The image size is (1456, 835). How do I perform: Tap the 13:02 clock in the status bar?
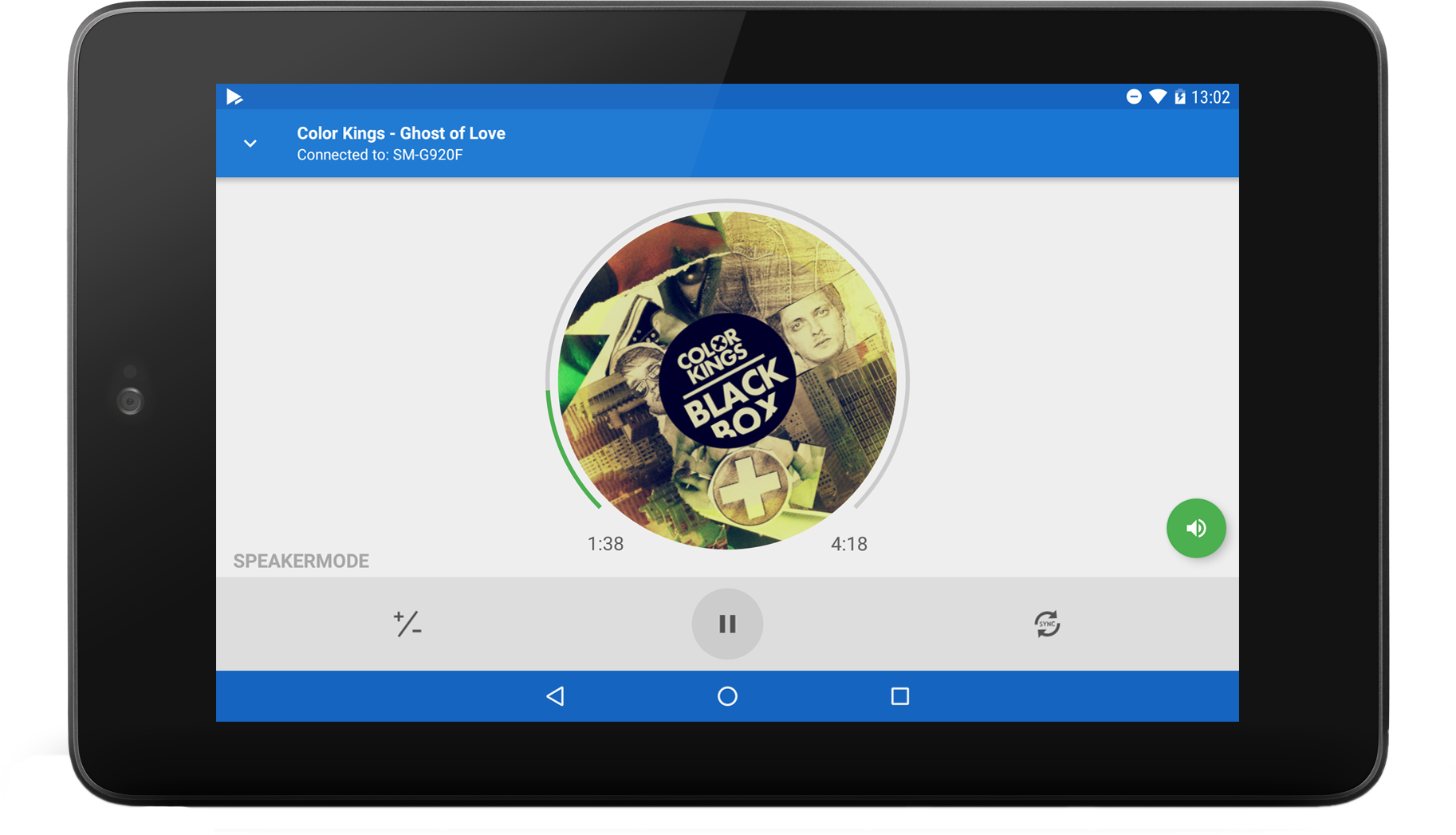pyautogui.click(x=1210, y=97)
